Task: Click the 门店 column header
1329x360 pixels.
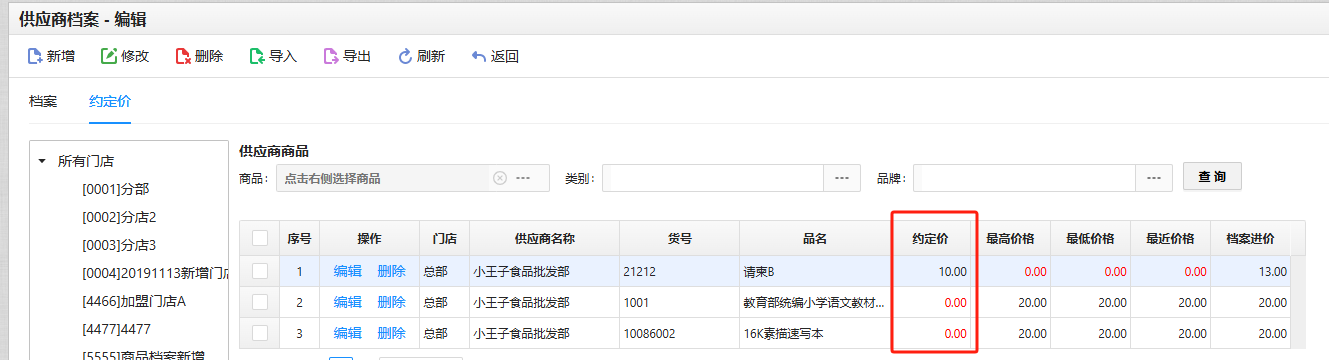Action: click(444, 239)
